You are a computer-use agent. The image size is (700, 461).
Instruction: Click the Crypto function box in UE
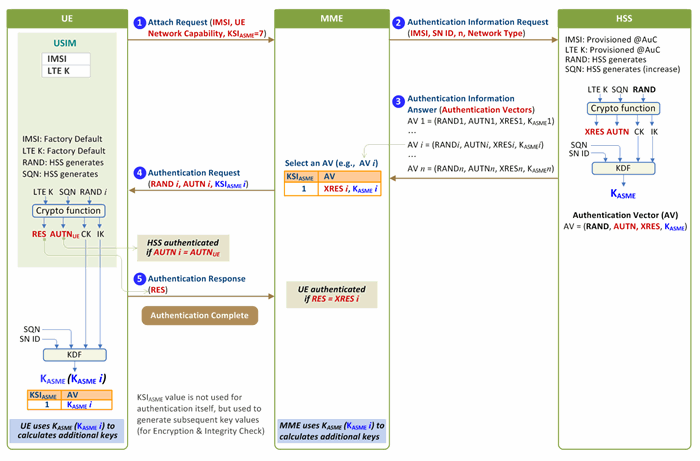[68, 211]
